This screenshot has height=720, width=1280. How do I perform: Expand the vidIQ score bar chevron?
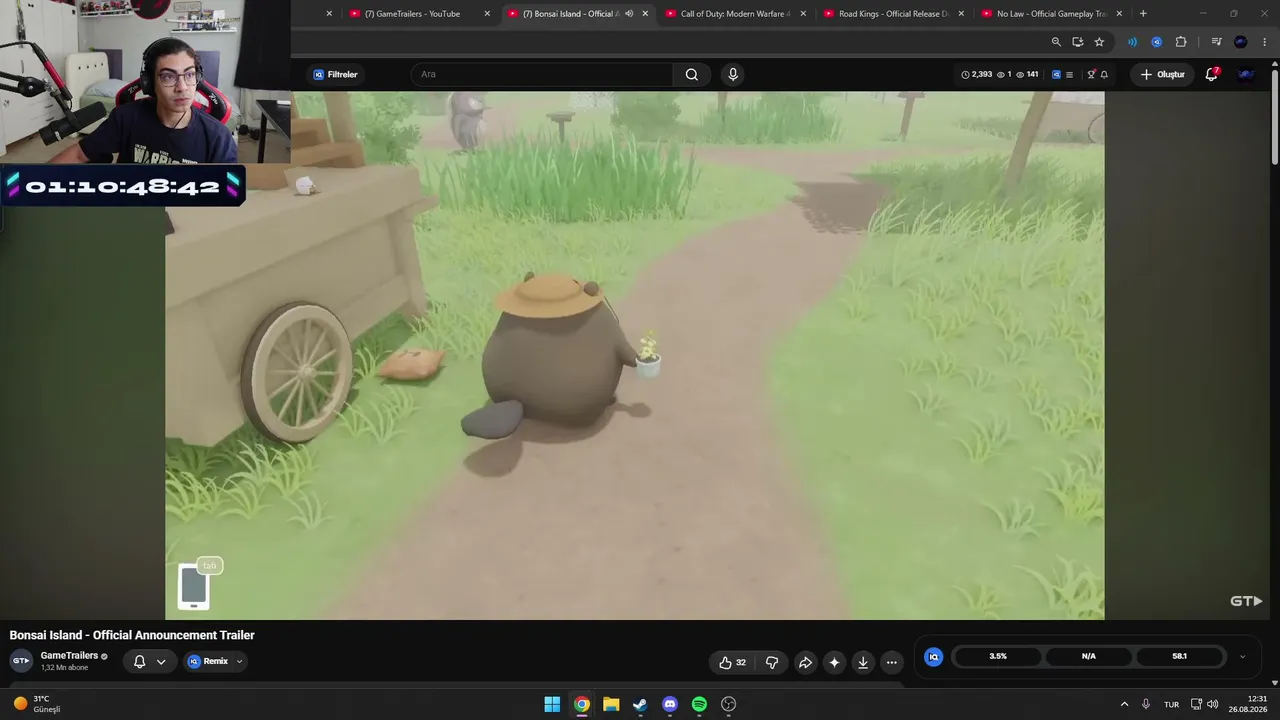click(x=1242, y=657)
